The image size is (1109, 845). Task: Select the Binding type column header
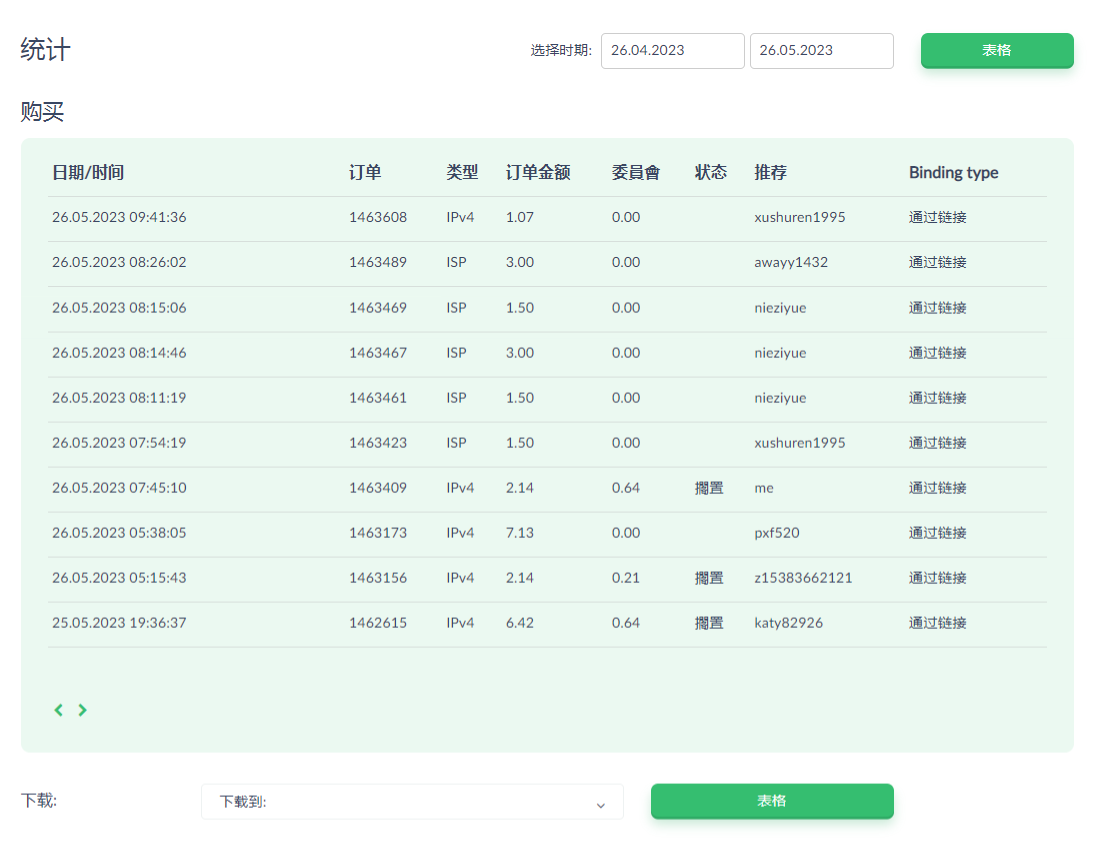click(953, 173)
